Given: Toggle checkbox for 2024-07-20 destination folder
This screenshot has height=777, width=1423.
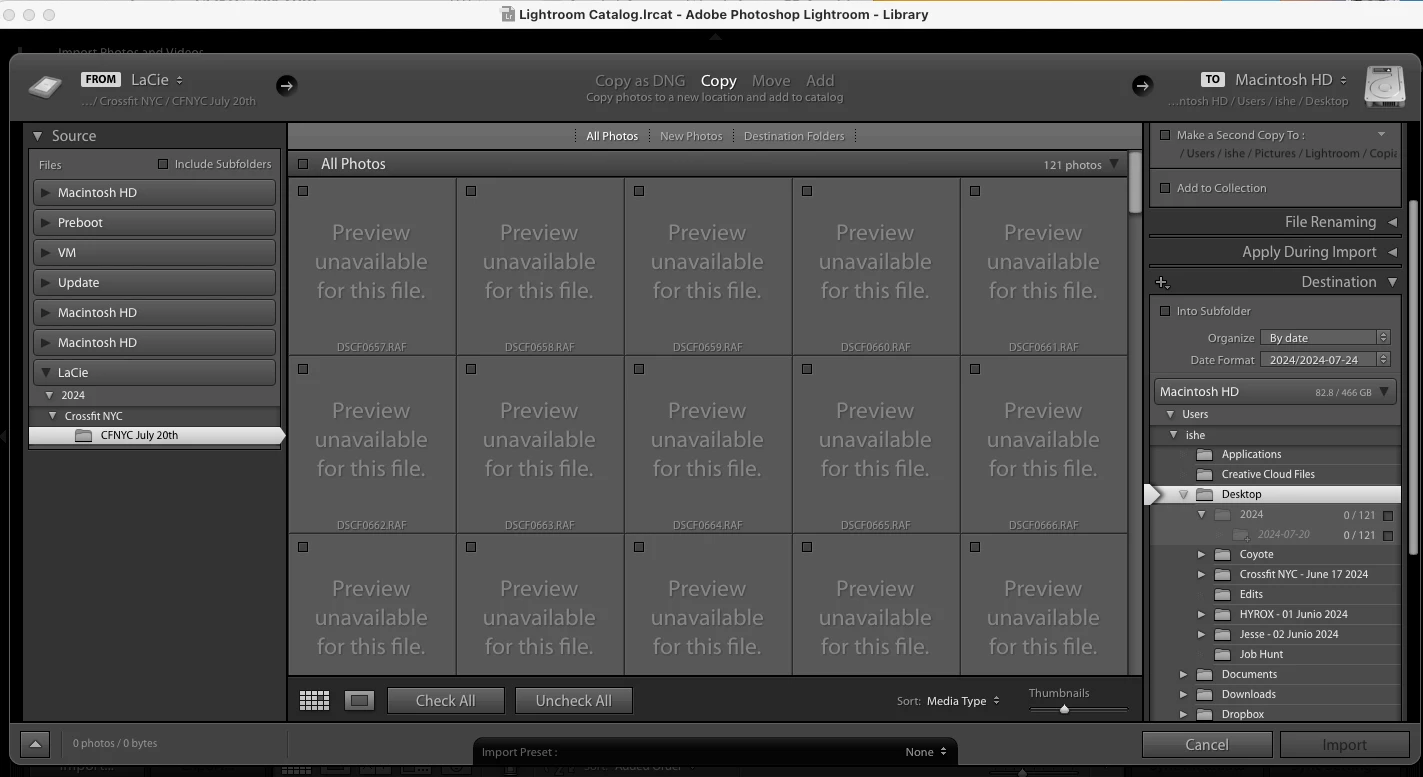Looking at the screenshot, I should [1388, 535].
